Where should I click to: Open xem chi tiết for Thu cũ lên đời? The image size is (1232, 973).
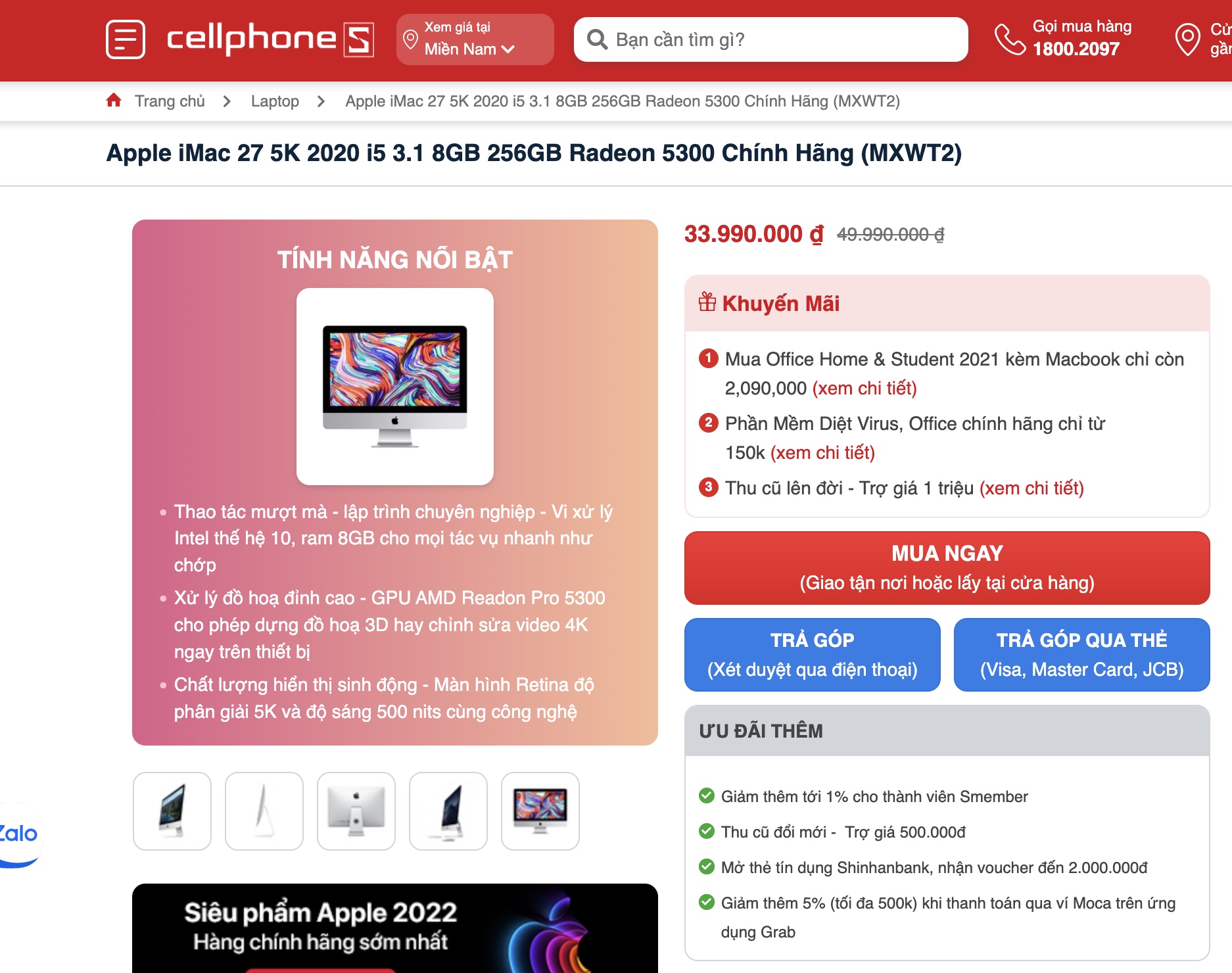pos(1031,488)
